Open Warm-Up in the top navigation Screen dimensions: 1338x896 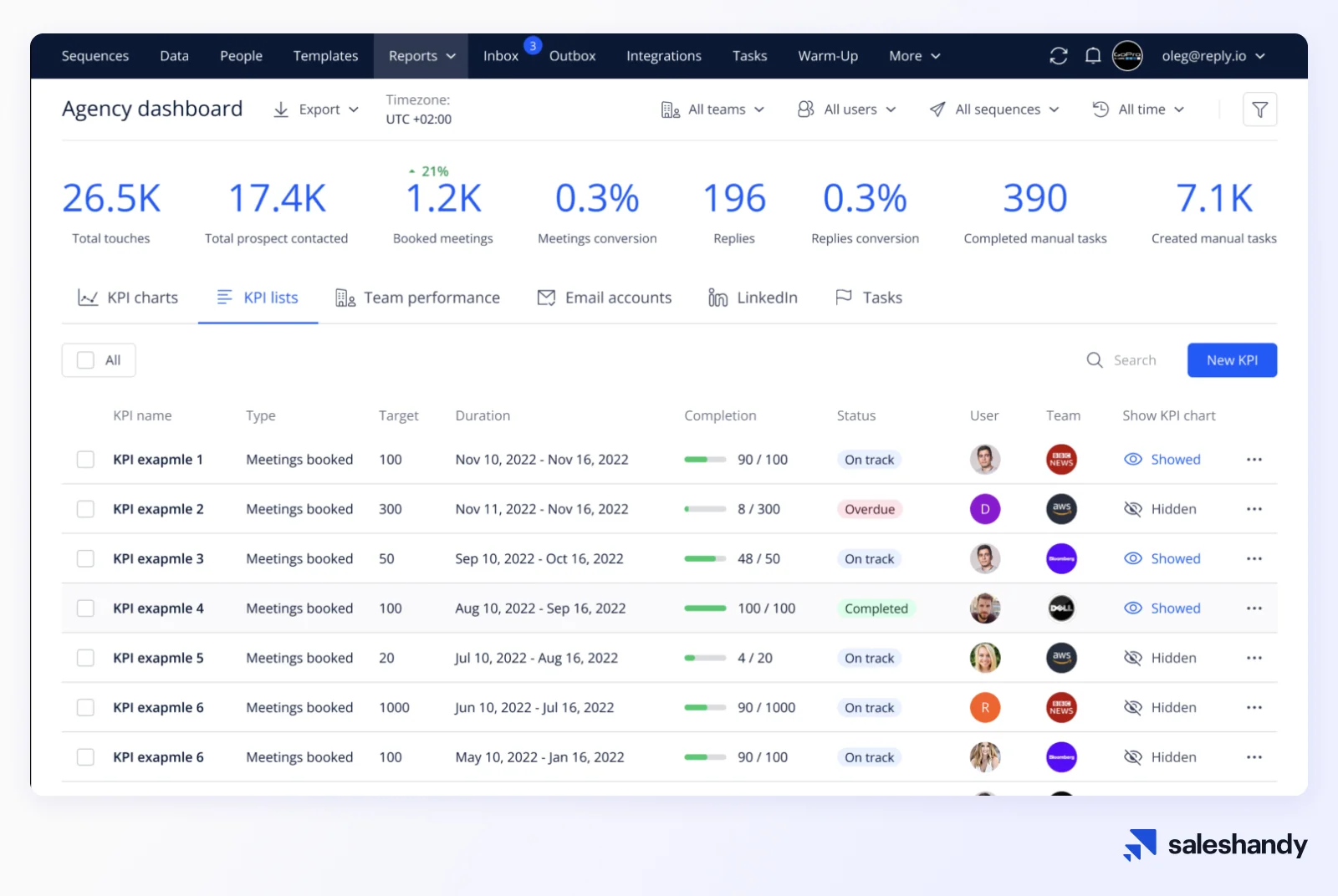tap(828, 56)
